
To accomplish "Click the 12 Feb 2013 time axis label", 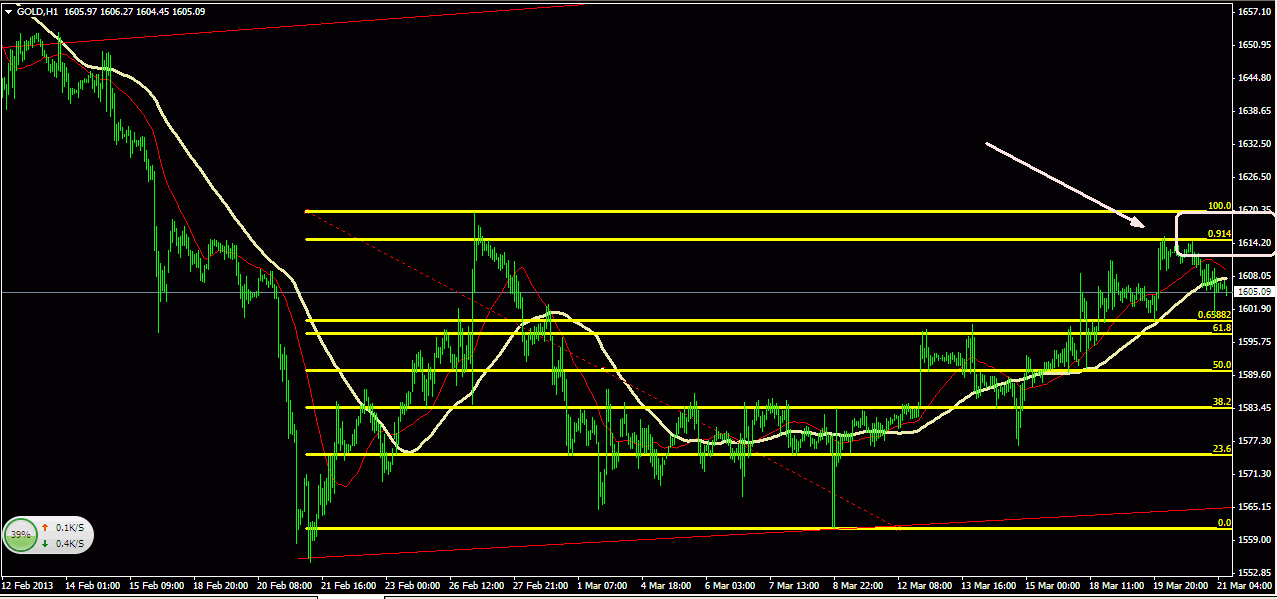I will [27, 585].
